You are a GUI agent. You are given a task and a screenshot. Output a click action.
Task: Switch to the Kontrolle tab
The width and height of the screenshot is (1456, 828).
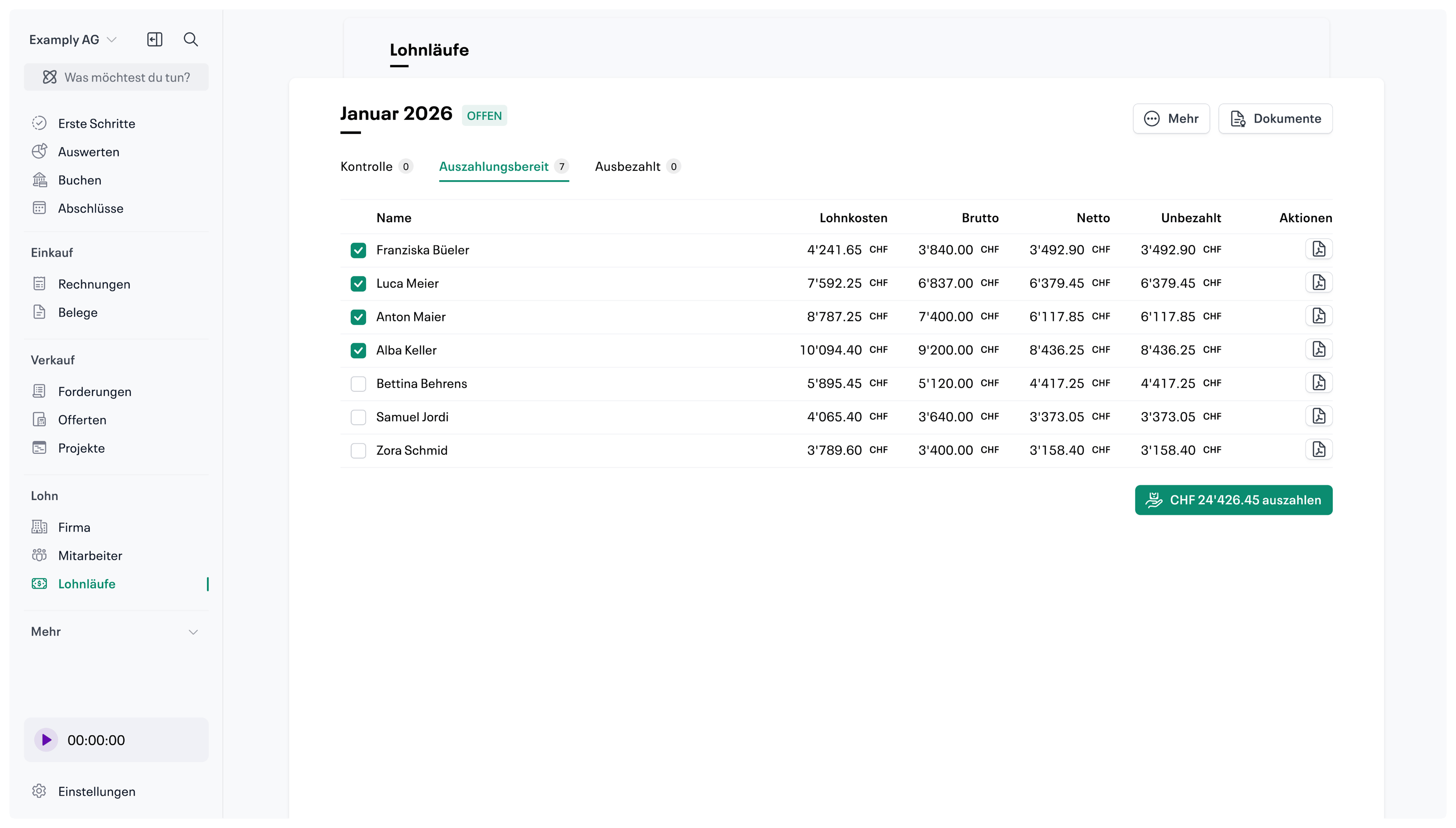pos(367,167)
